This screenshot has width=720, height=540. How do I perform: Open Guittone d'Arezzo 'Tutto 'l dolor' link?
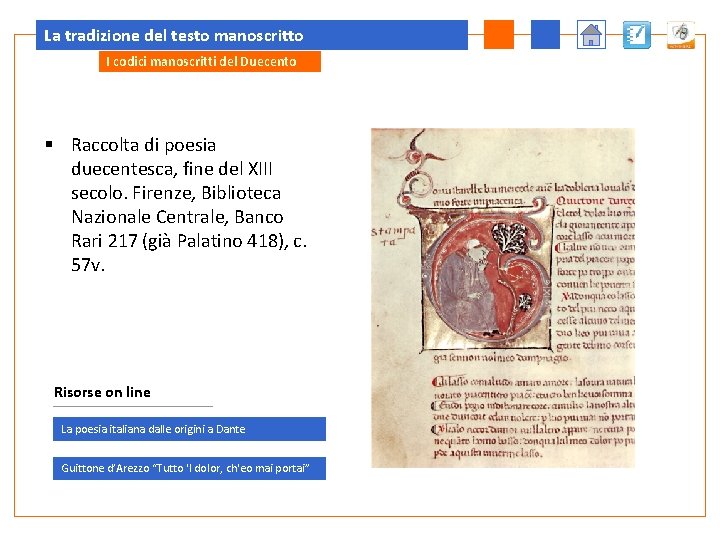[189, 468]
